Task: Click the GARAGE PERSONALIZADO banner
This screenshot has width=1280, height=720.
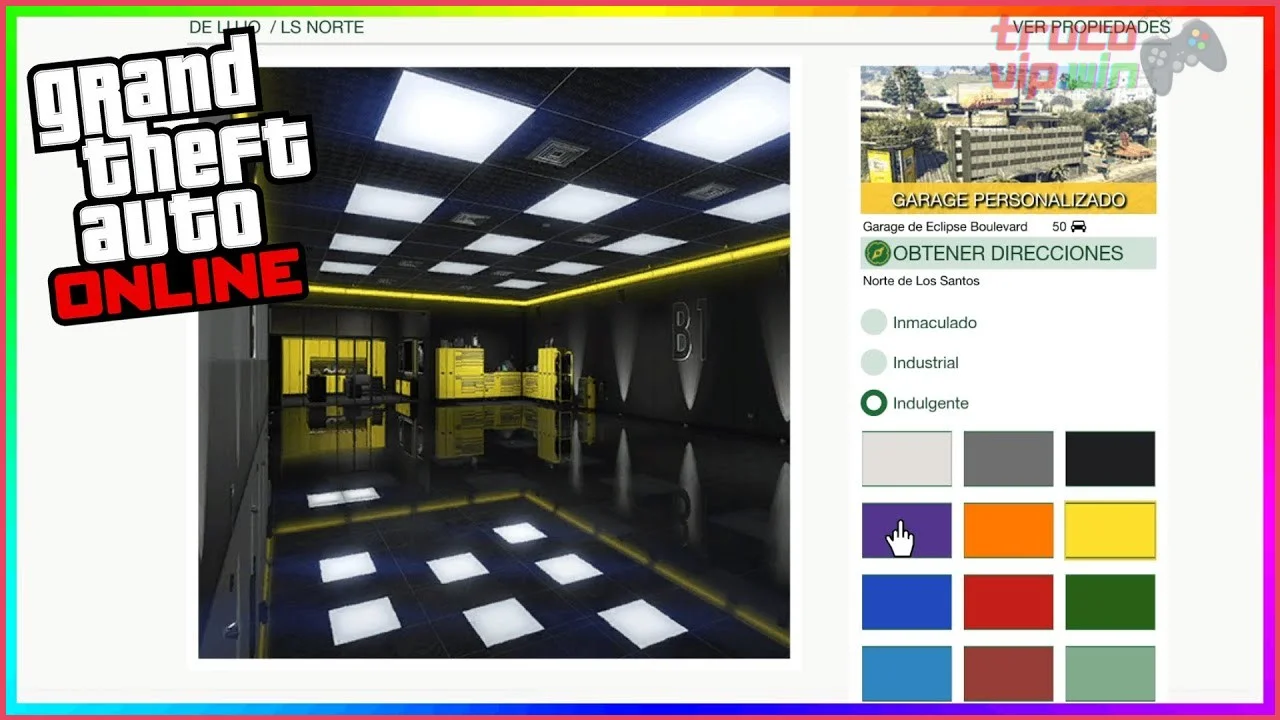Action: coord(1008,199)
